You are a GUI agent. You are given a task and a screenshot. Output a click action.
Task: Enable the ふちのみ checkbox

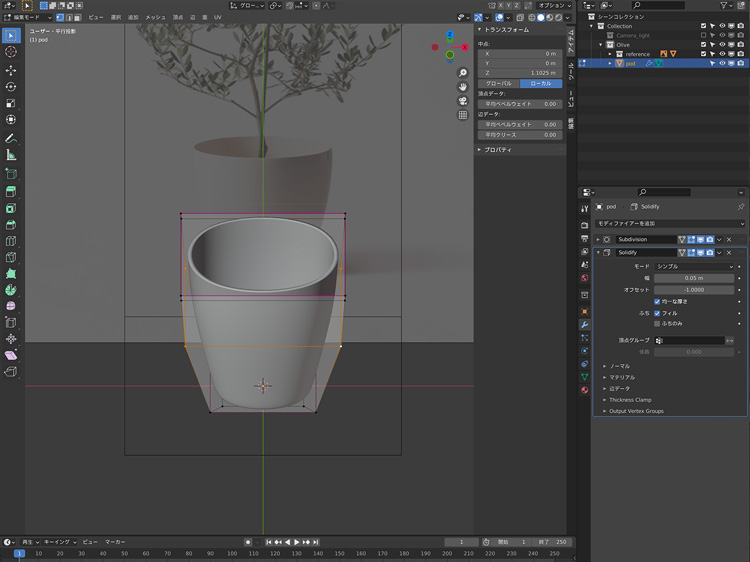click(657, 323)
